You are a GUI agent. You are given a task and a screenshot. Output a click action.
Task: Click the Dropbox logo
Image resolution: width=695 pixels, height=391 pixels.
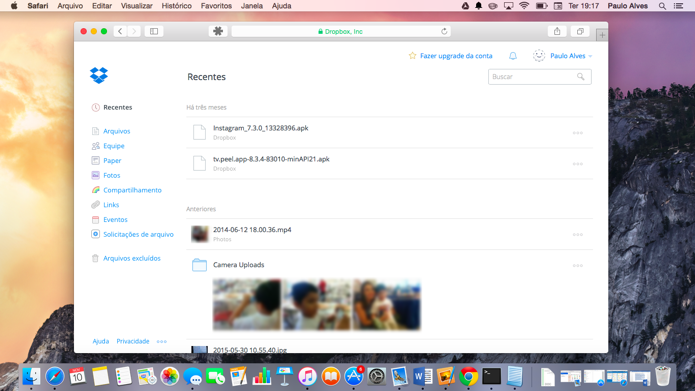[x=99, y=75]
